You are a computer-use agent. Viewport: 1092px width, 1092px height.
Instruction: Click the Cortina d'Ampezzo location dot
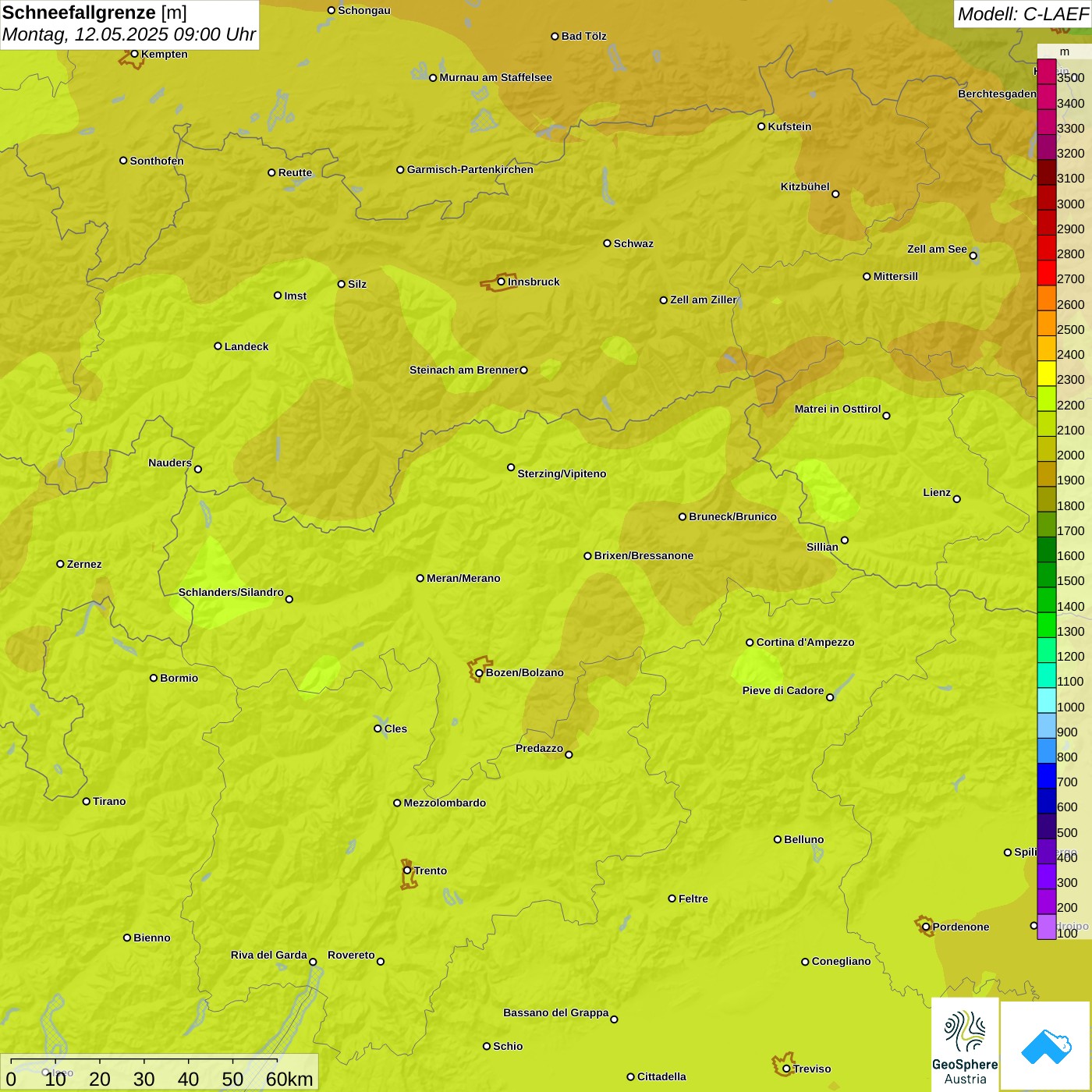pos(750,643)
